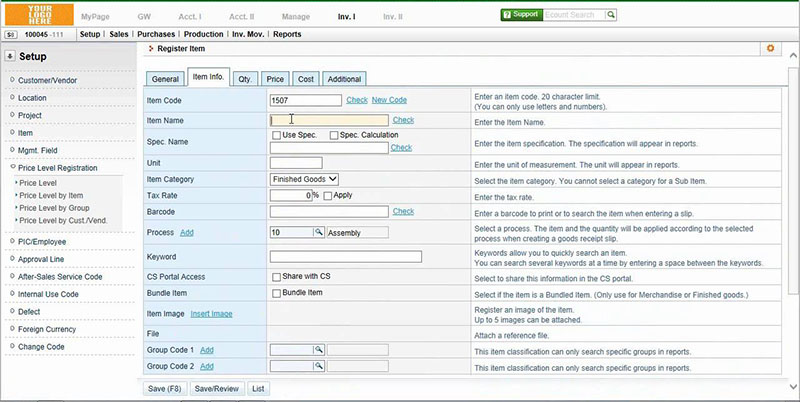This screenshot has height=402, width=800.
Task: Click the Insert Image link
Action: coord(210,314)
